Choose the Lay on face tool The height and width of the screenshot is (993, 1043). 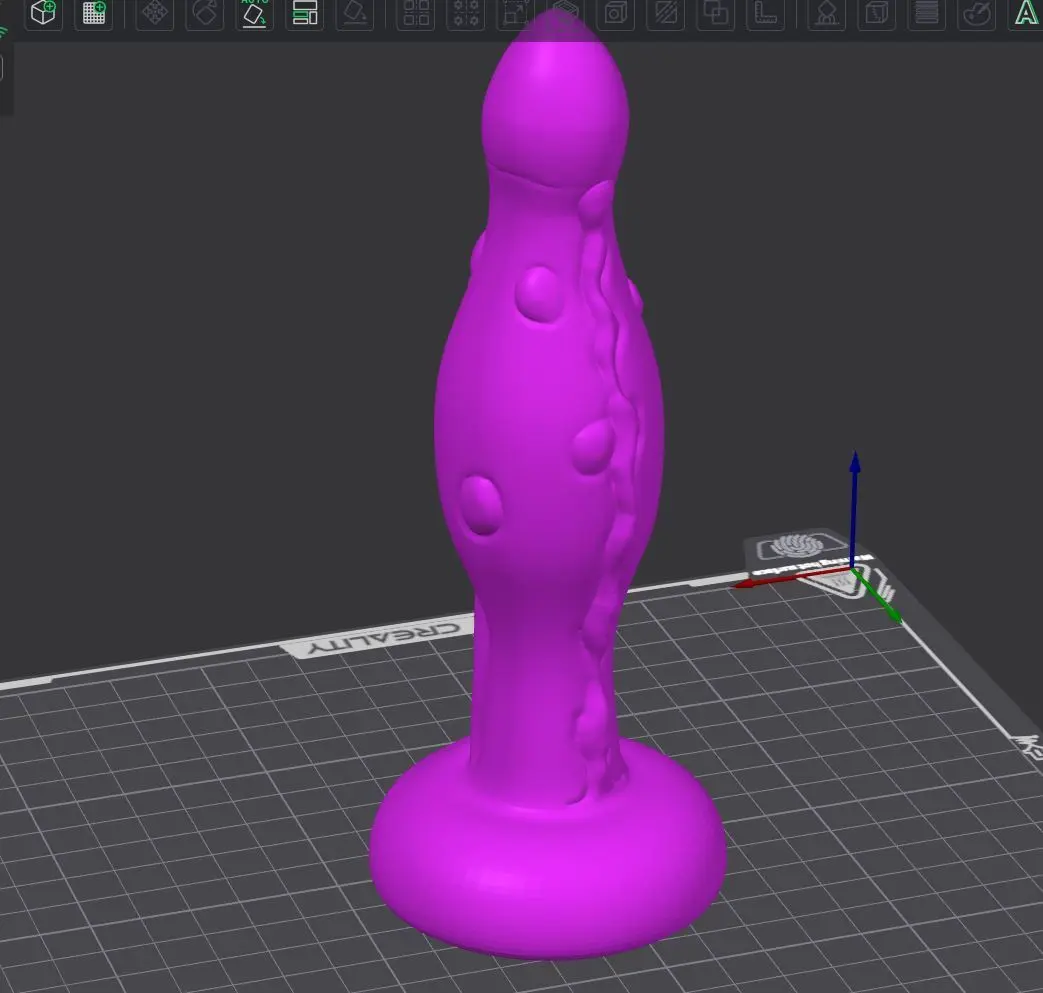click(x=355, y=13)
